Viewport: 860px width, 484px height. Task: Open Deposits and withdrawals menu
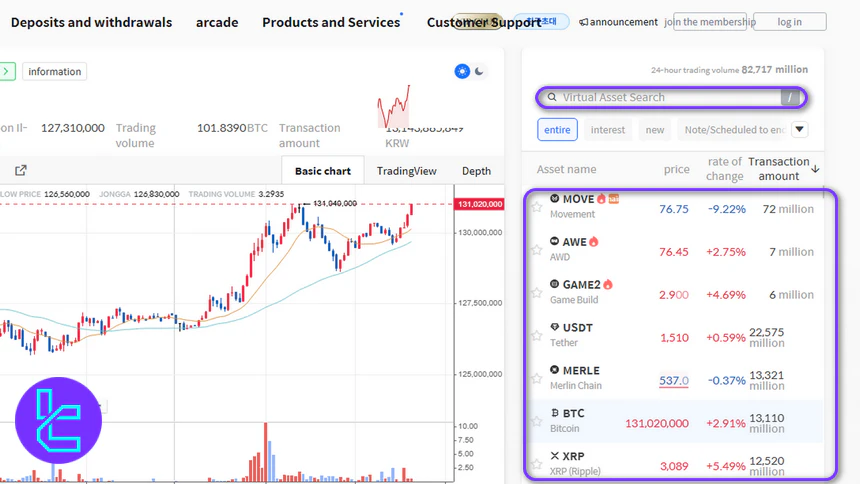(91, 22)
